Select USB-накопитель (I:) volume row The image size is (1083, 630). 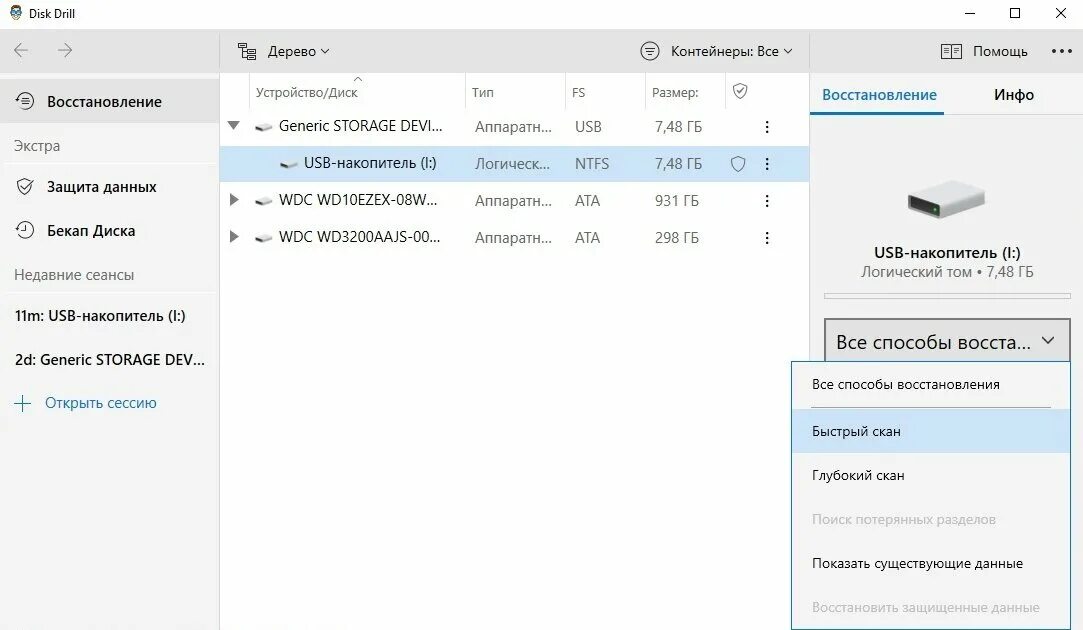pos(514,164)
